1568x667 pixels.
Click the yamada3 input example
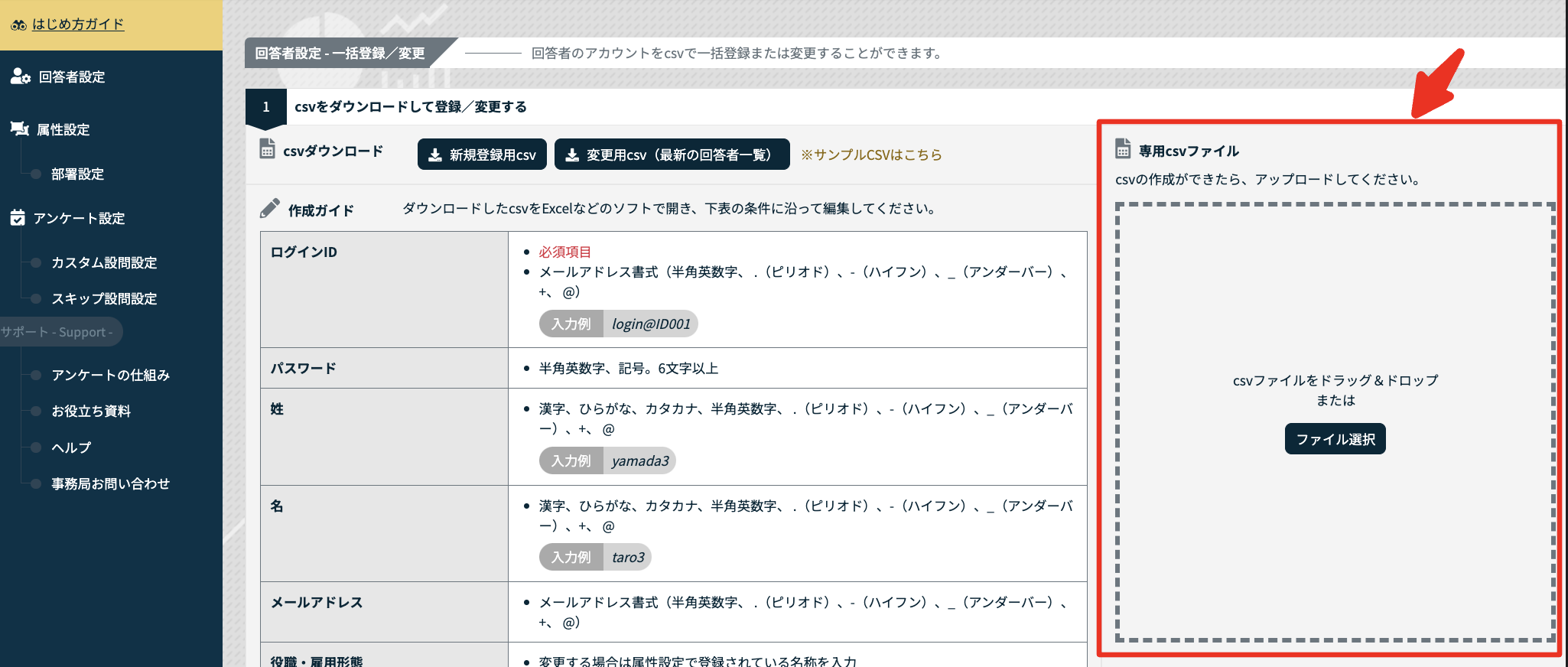pos(640,461)
